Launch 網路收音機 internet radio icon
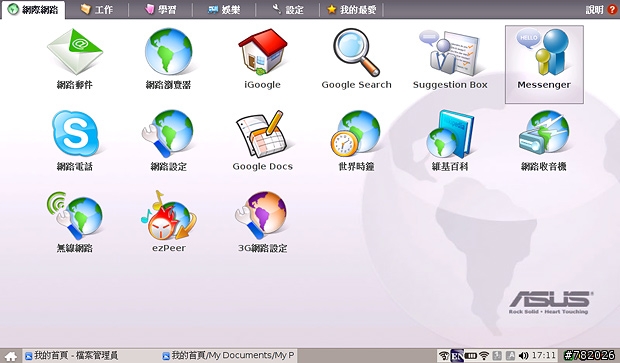This screenshot has height=363, width=620. pos(544,133)
